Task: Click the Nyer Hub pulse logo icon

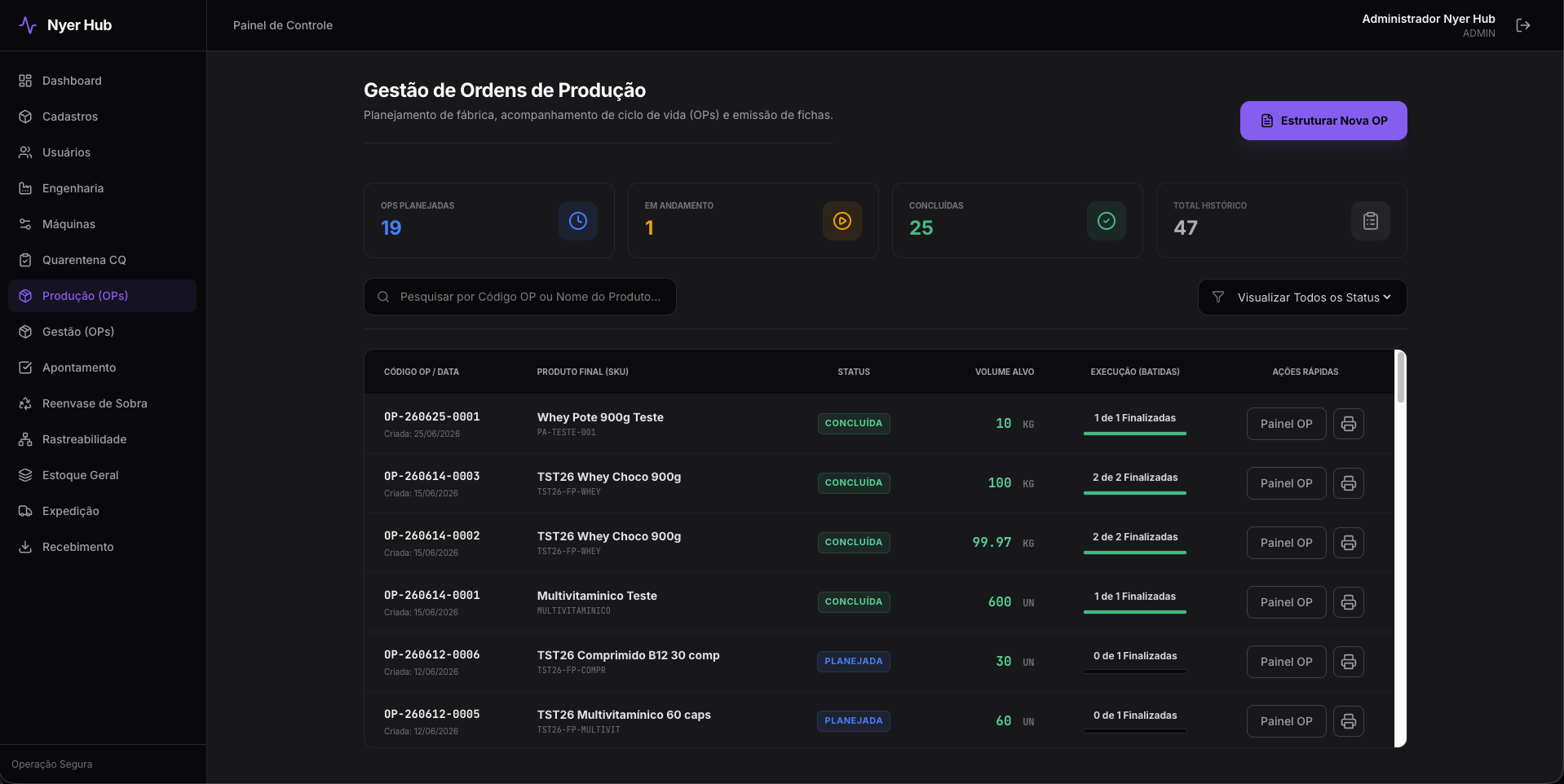Action: pyautogui.click(x=28, y=25)
